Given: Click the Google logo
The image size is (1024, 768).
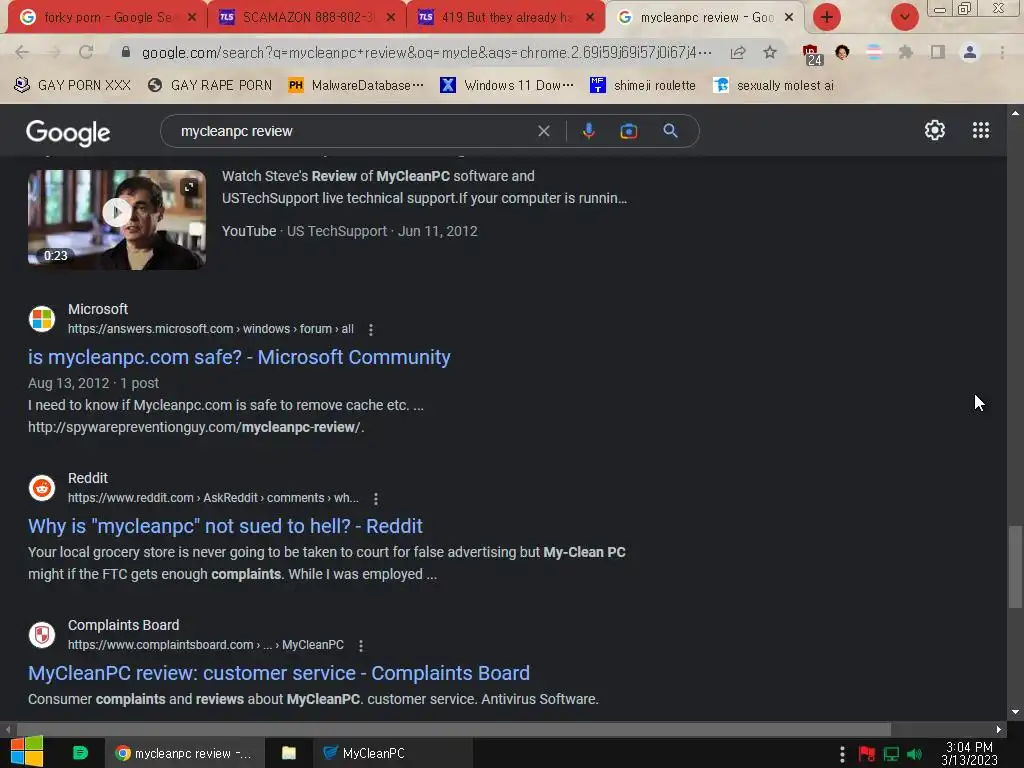Looking at the screenshot, I should (68, 133).
